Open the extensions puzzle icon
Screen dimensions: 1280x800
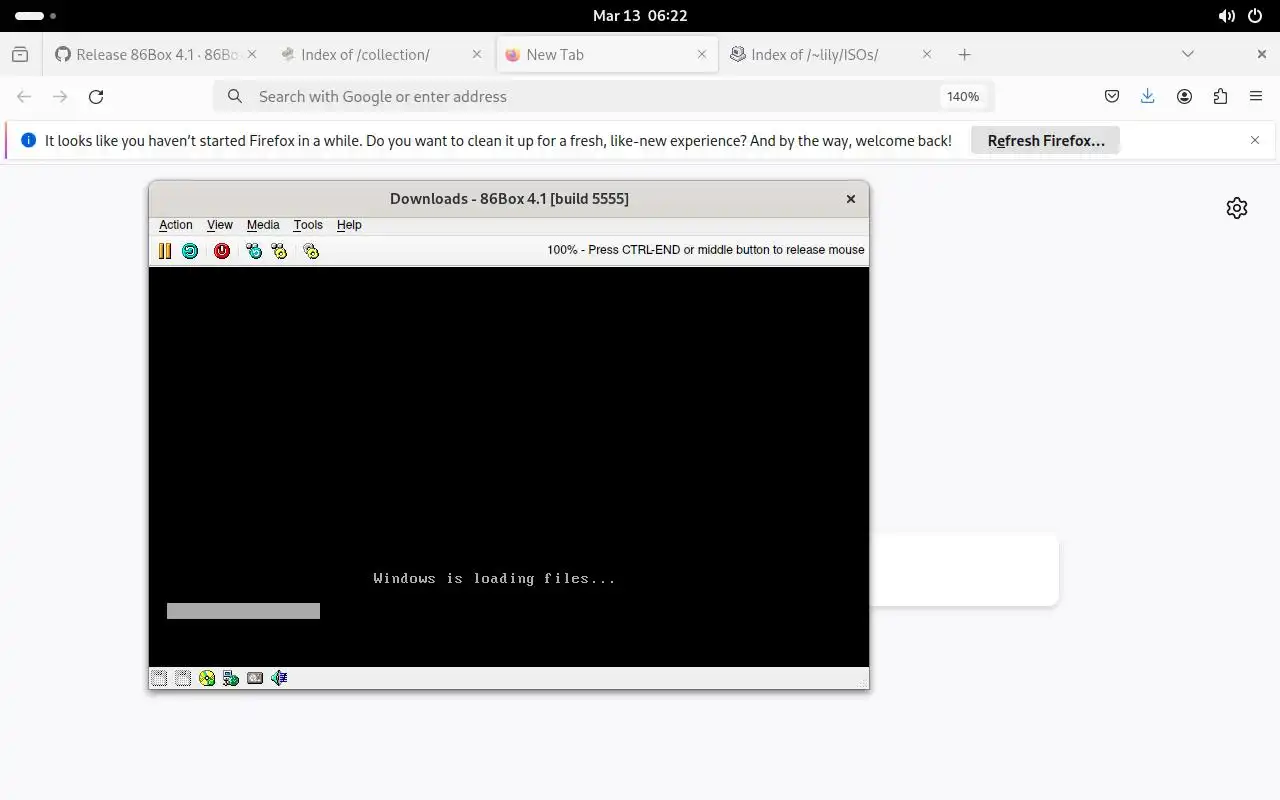(1220, 97)
